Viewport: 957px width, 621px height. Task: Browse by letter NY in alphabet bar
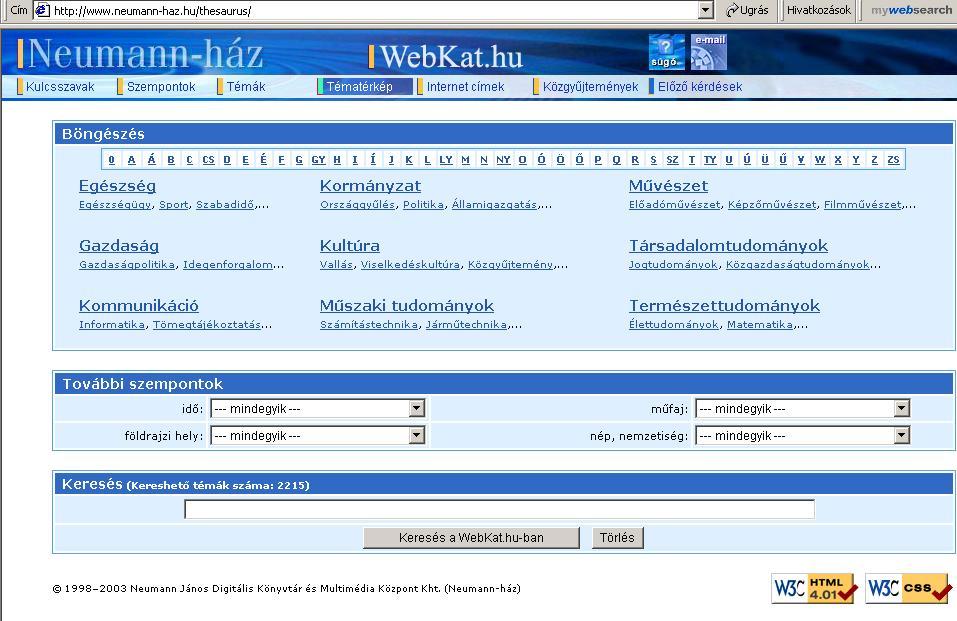(503, 159)
